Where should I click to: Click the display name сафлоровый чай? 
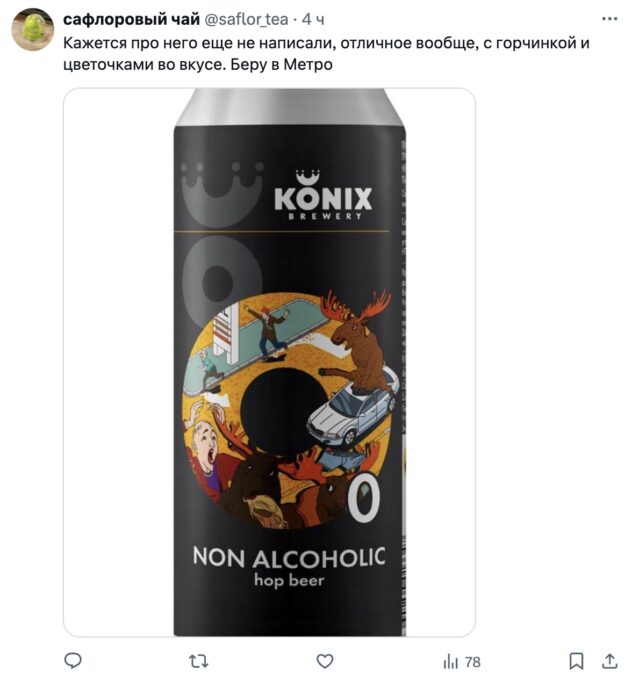[x=131, y=19]
